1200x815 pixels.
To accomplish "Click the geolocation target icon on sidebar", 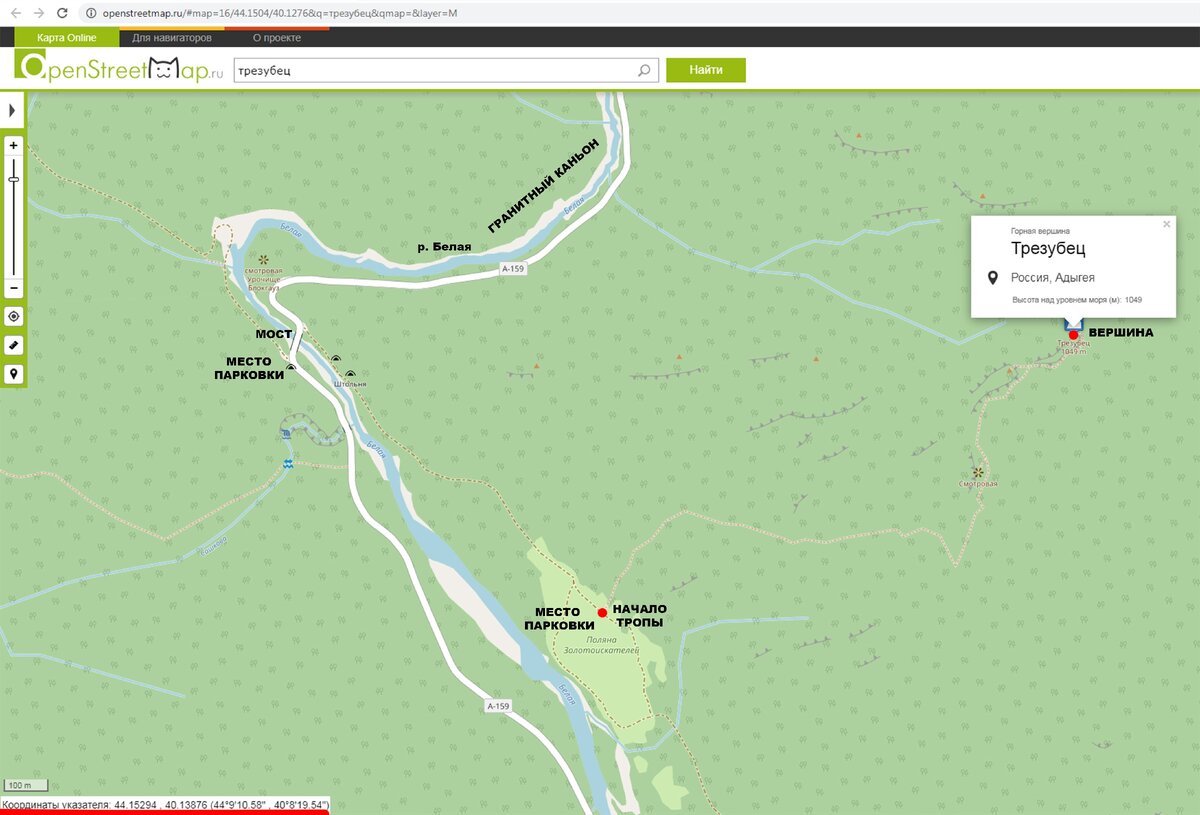I will 14,316.
